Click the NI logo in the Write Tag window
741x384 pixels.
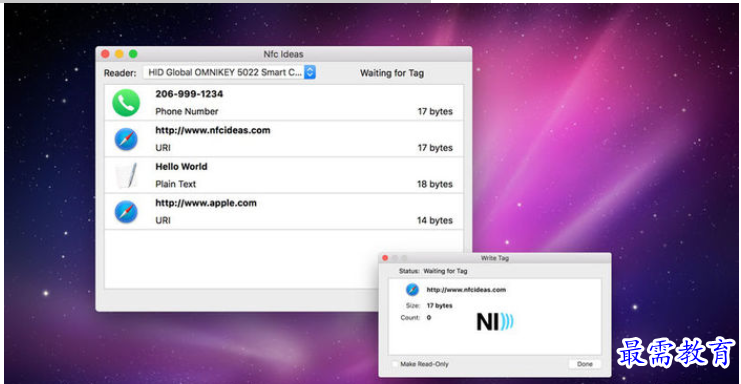coord(495,322)
